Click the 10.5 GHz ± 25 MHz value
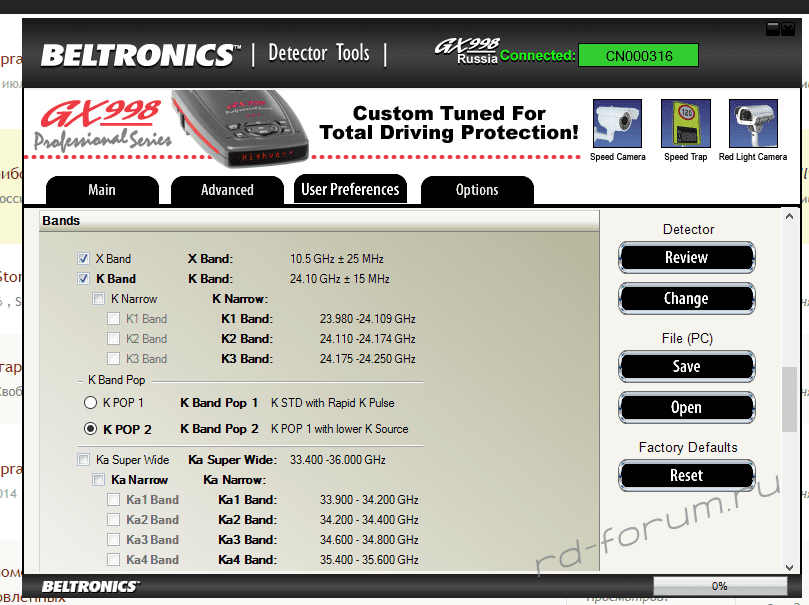The width and height of the screenshot is (809, 605). click(x=337, y=258)
